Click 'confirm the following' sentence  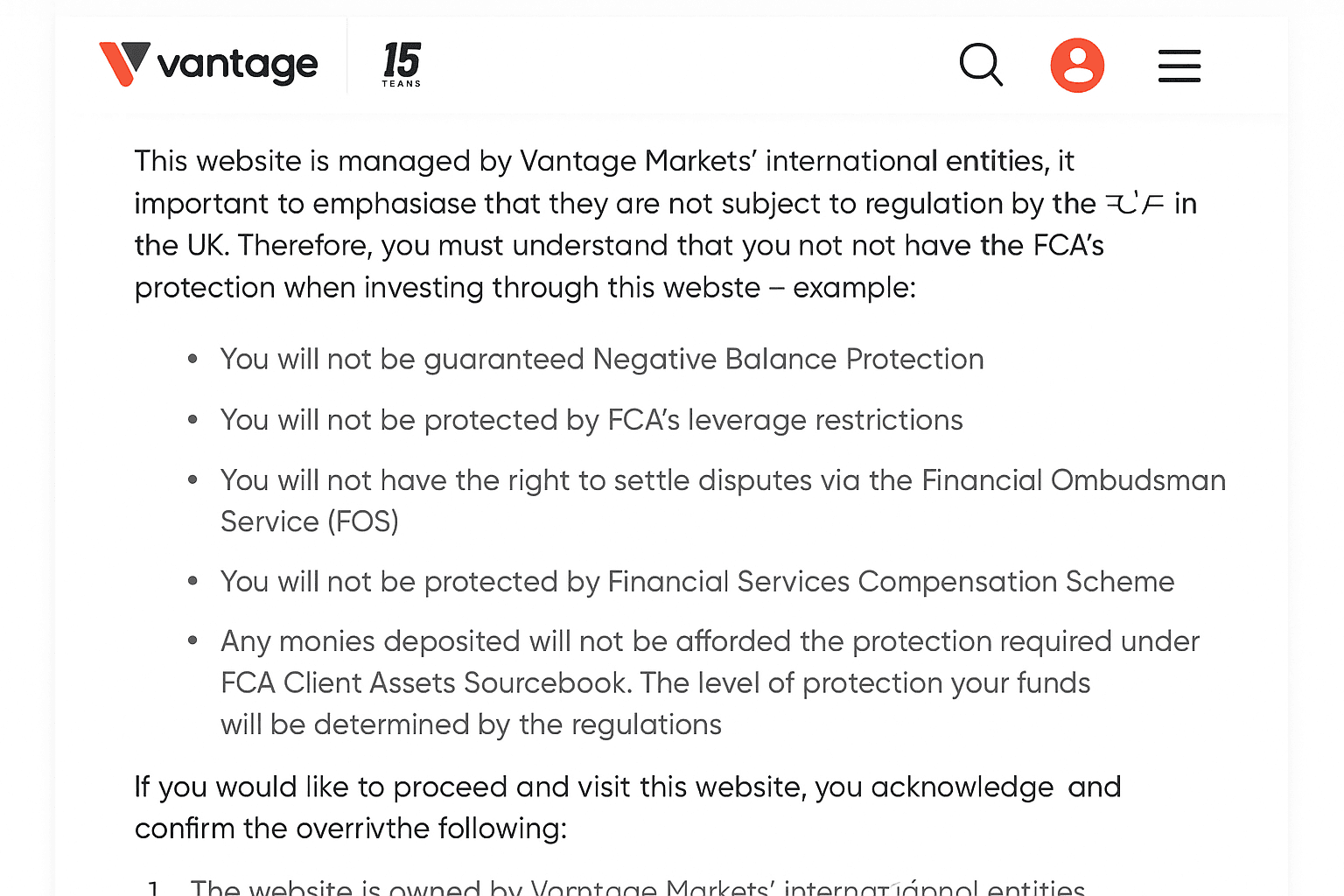(351, 829)
